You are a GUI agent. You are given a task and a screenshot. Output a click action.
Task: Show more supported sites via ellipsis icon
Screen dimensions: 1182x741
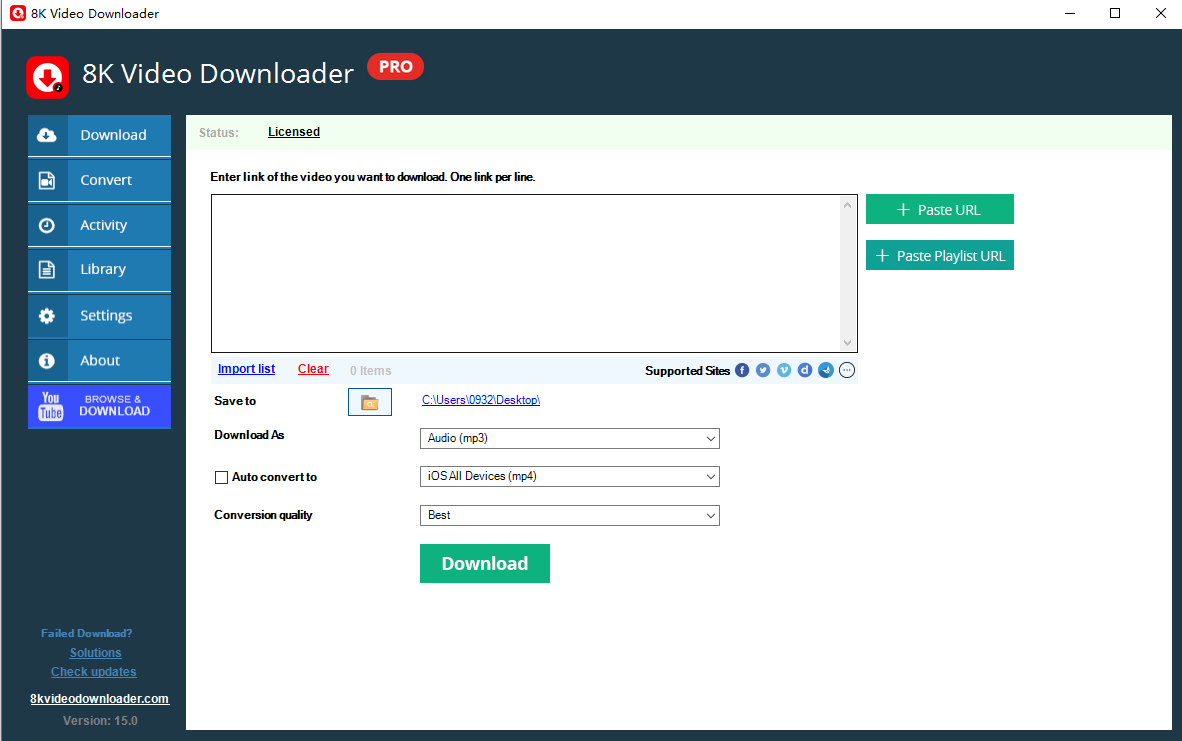coord(847,370)
